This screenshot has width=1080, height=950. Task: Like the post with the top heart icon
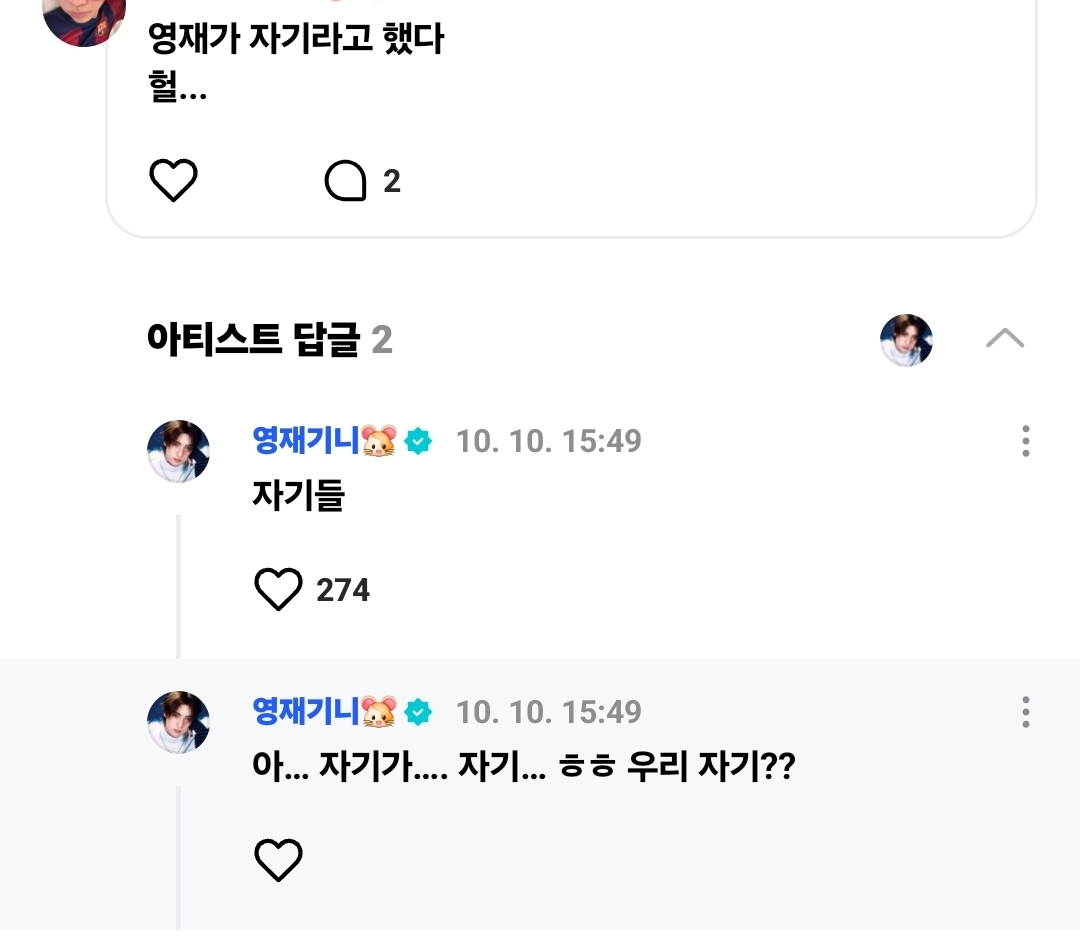tap(174, 181)
